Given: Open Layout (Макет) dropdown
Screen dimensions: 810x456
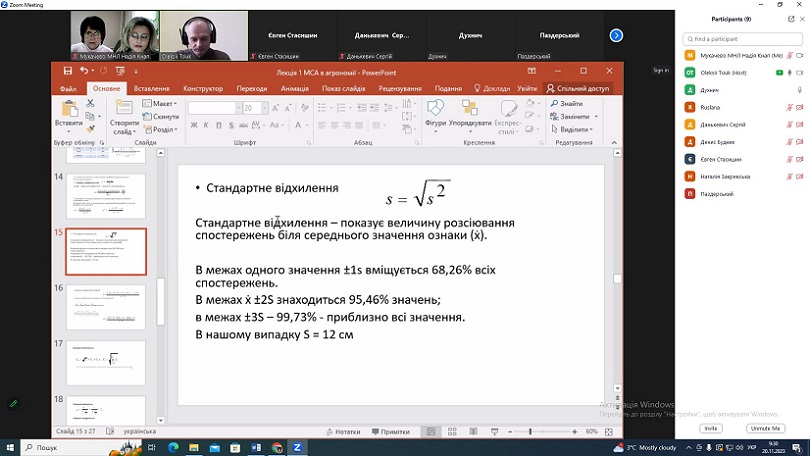Looking at the screenshot, I should tap(160, 103).
